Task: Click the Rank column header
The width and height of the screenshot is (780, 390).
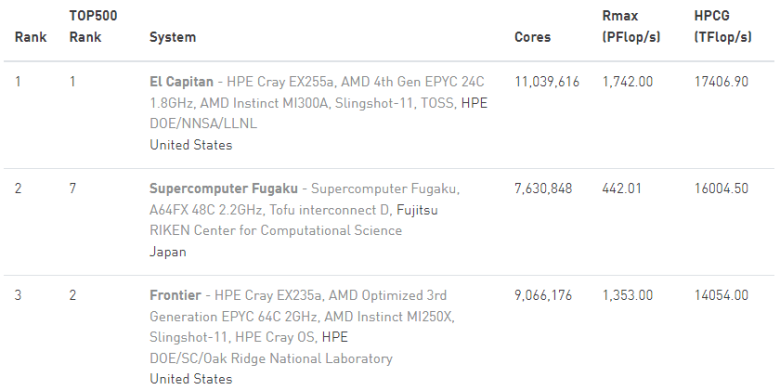Action: tap(31, 37)
